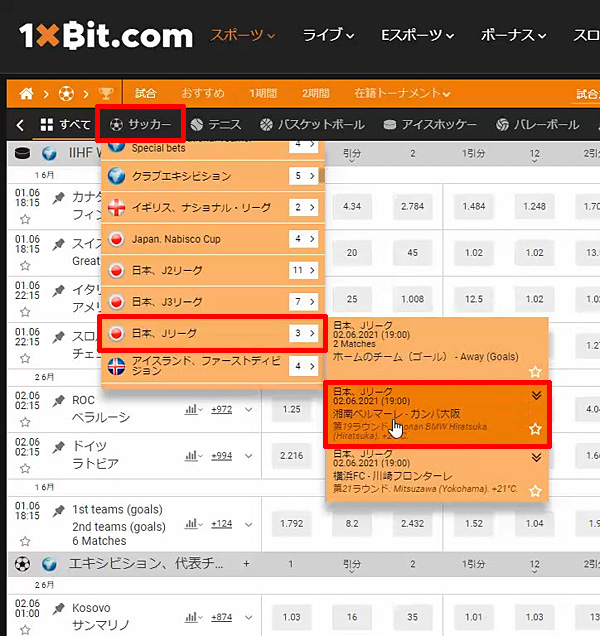Viewport: 600px width, 636px height.
Task: Expand エキシビション、代表チ… plus icon
Action: pyautogui.click(x=246, y=564)
